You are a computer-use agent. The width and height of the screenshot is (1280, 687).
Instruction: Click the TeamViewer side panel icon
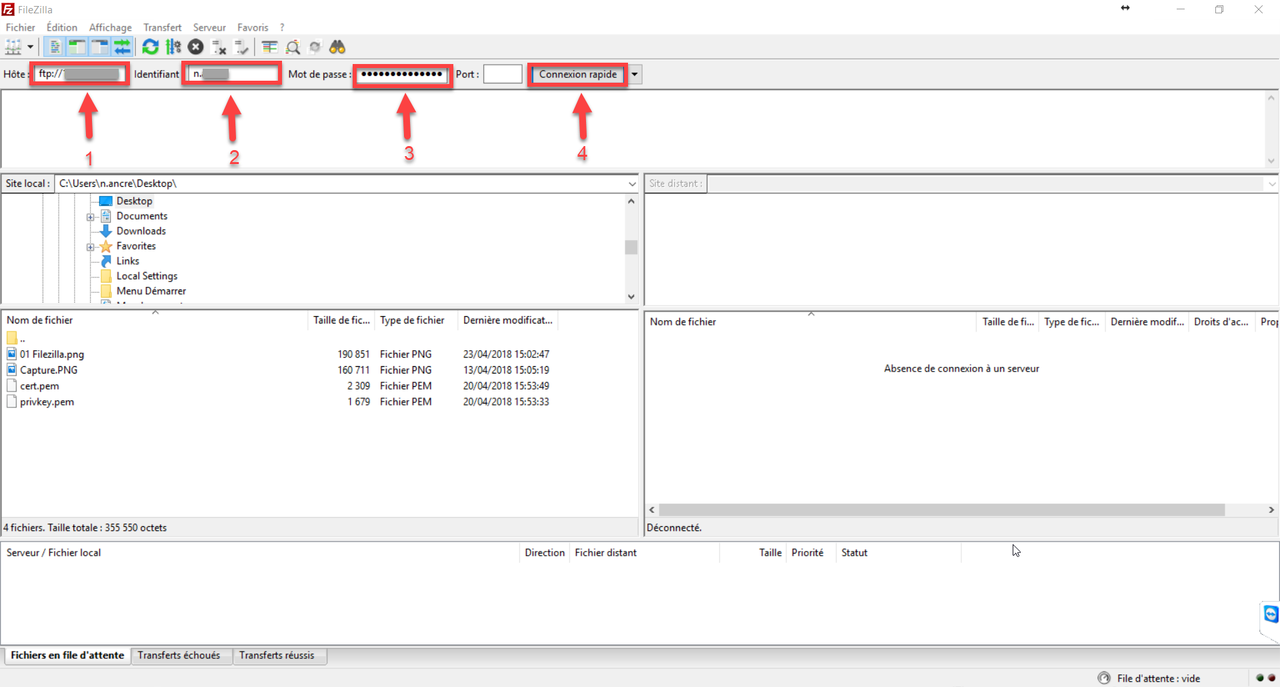tap(1270, 614)
